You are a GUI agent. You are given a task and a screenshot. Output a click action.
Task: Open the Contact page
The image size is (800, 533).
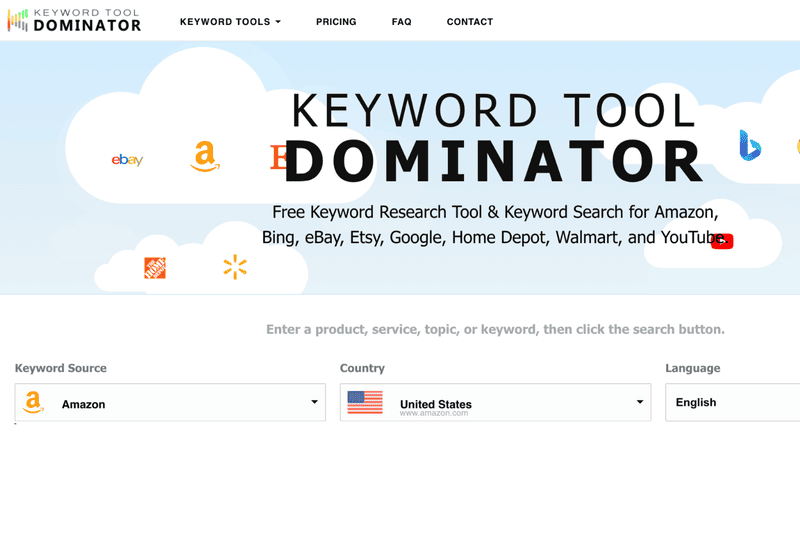tap(470, 22)
